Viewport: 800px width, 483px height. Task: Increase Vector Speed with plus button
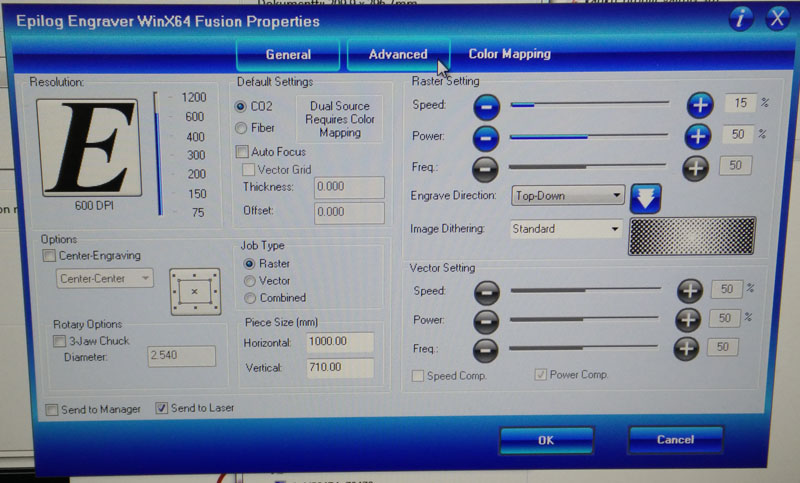pos(690,291)
